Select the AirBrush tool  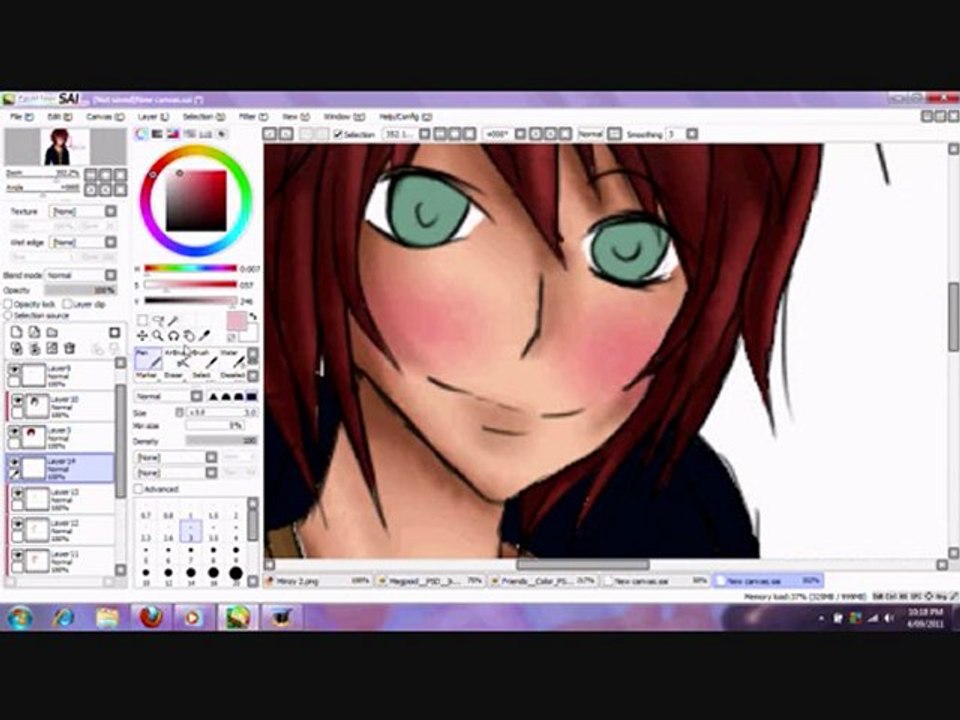(x=177, y=358)
